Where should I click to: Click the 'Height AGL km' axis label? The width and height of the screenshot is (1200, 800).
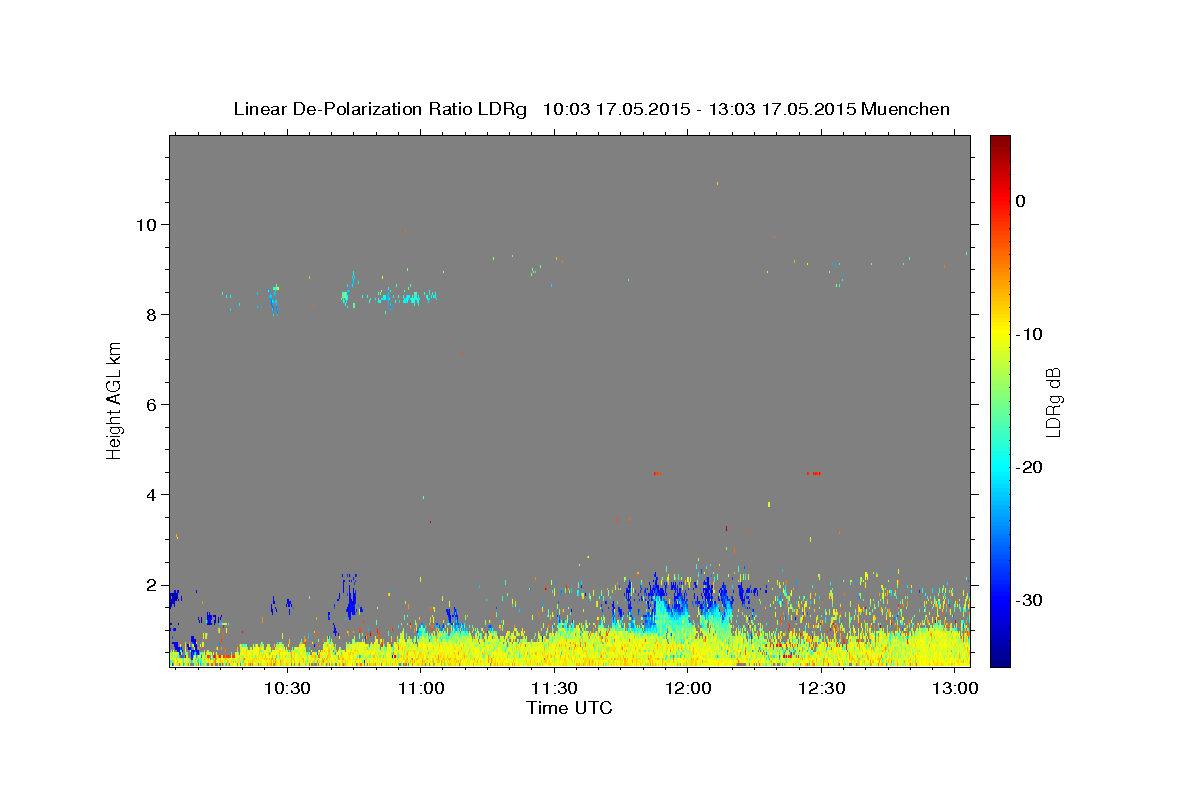coord(115,400)
